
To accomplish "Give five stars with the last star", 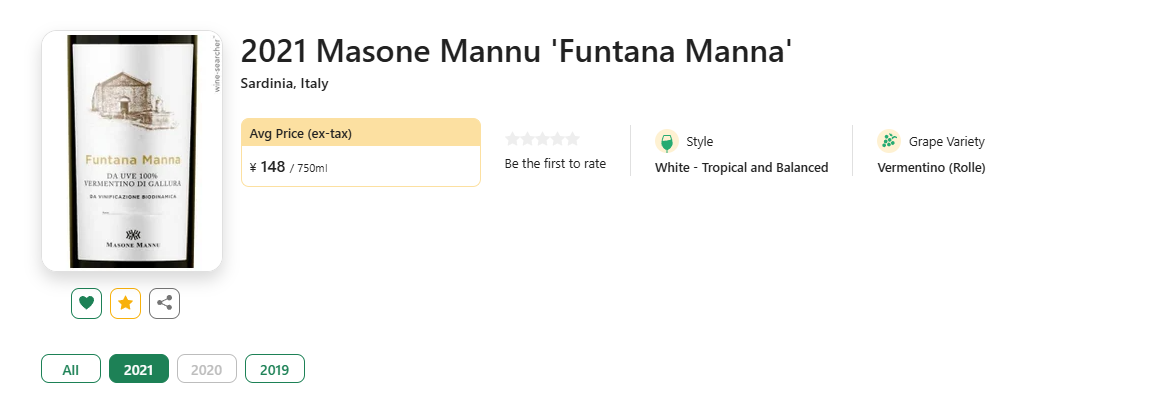I will point(573,139).
